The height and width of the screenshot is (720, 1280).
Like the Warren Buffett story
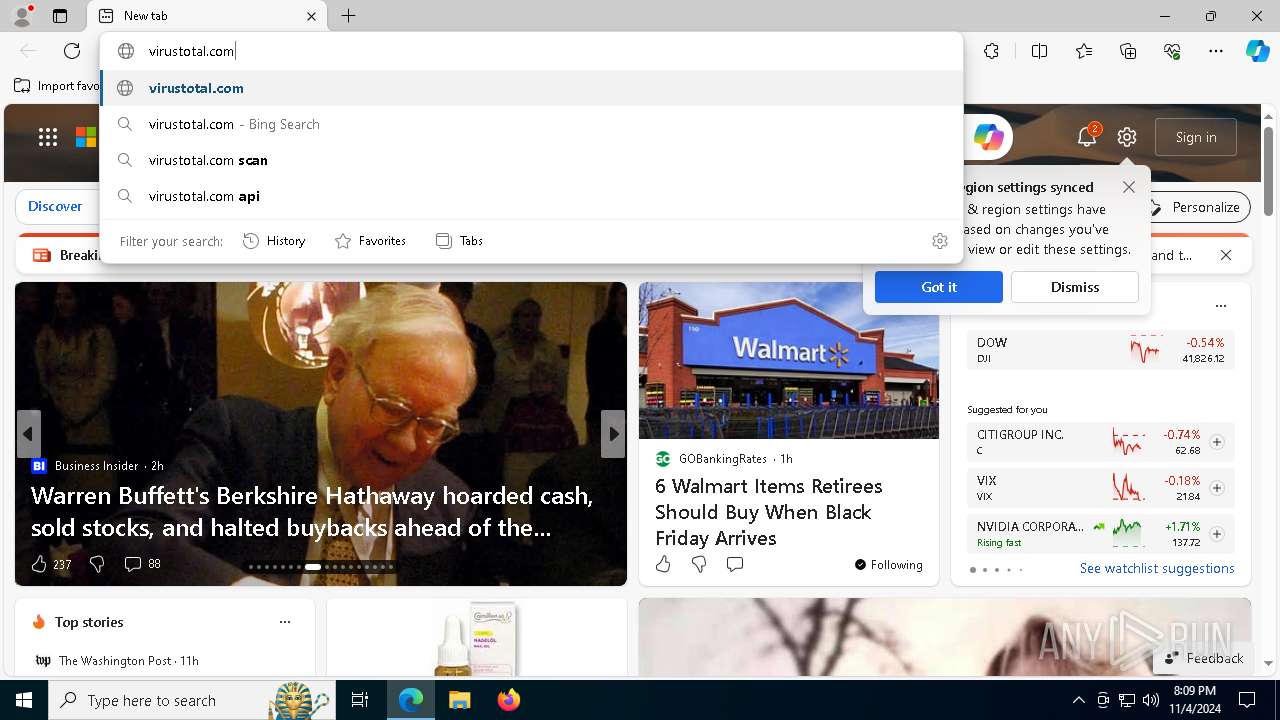[x=39, y=564]
